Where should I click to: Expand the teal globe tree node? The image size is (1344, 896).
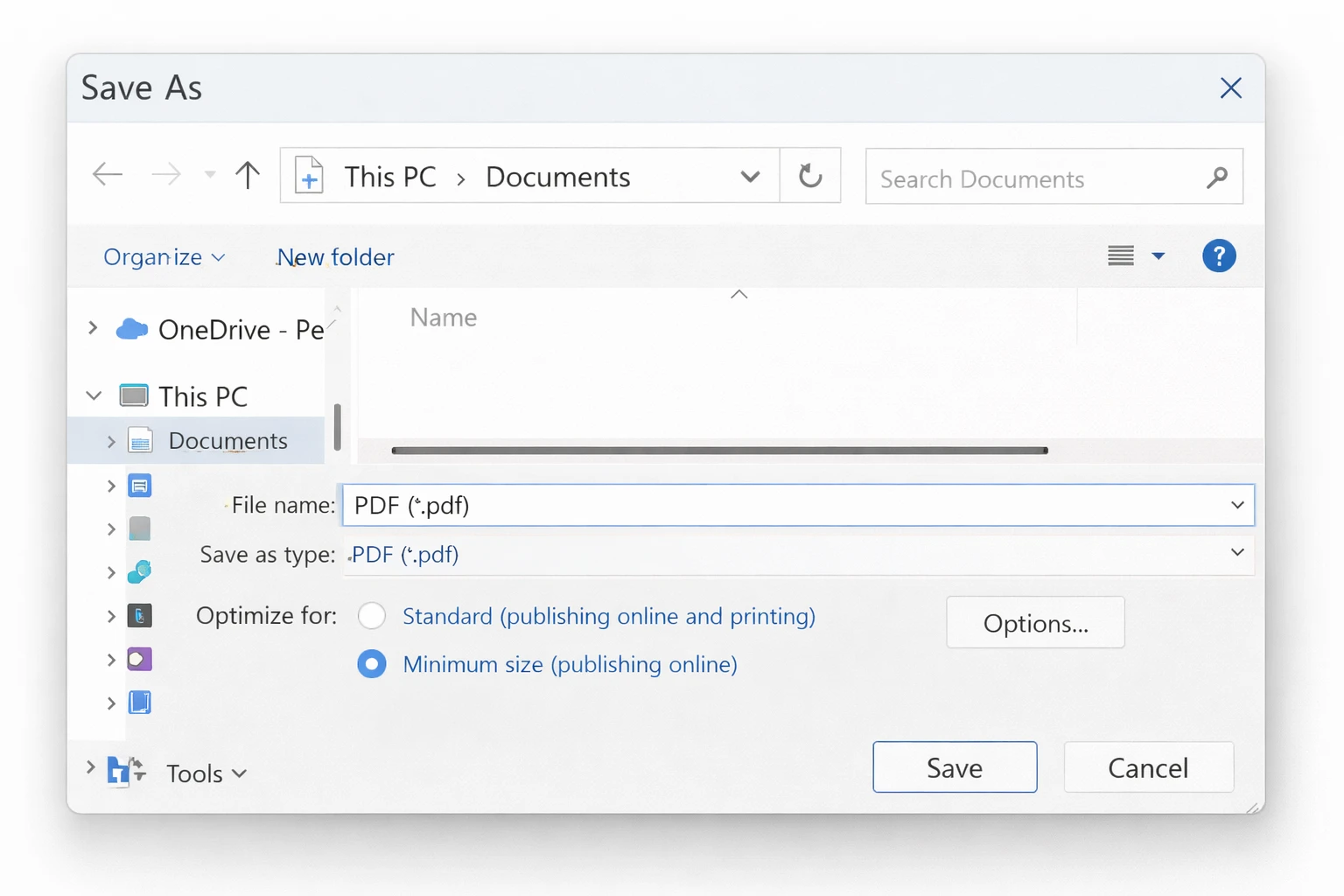click(111, 573)
